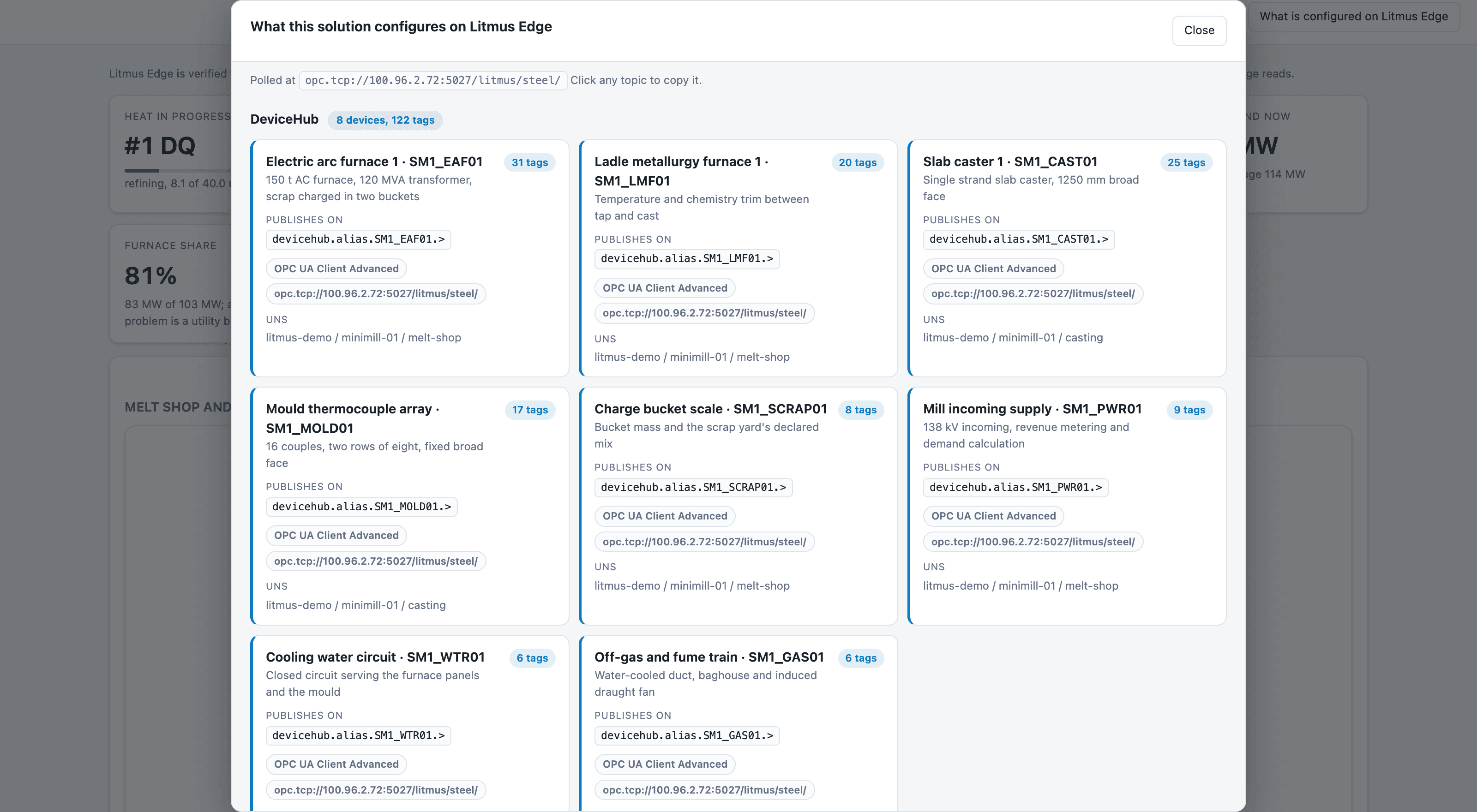Click the Mould thermocouple array card title
This screenshot has height=812, width=1477.
353,418
